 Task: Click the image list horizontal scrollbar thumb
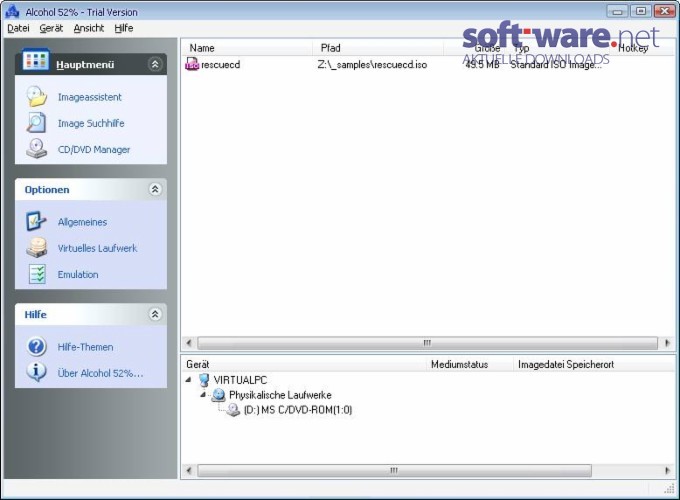pyautogui.click(x=427, y=343)
